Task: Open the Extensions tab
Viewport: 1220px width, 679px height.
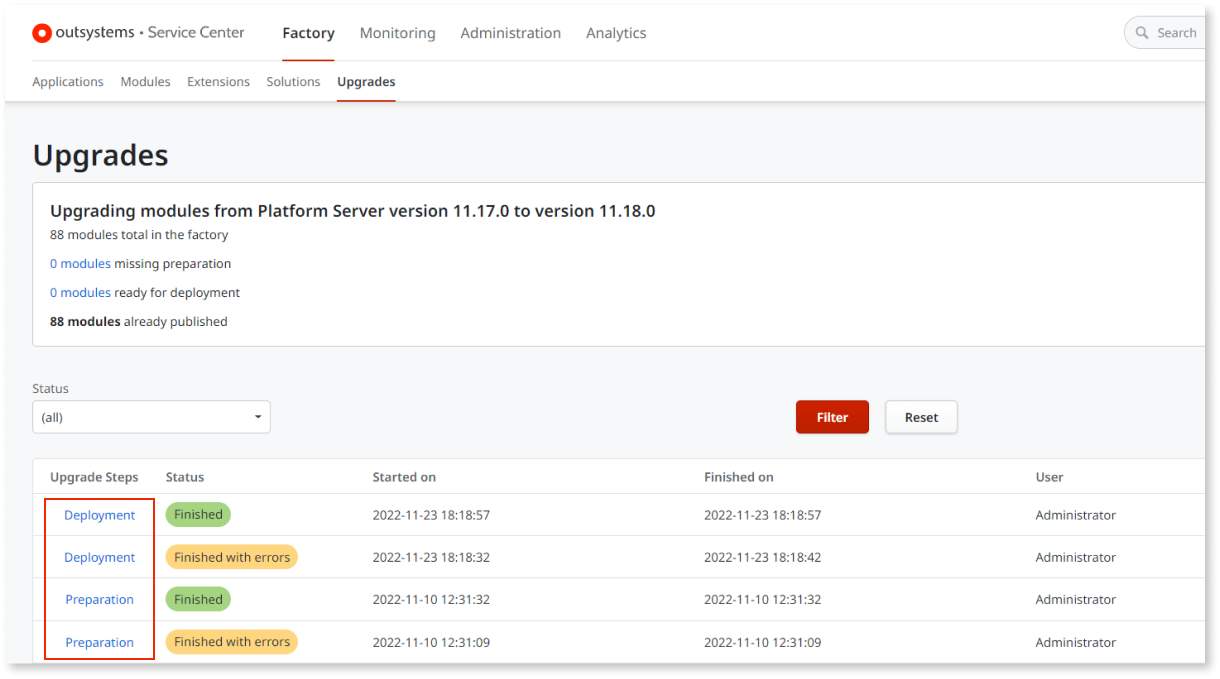Action: [x=218, y=81]
